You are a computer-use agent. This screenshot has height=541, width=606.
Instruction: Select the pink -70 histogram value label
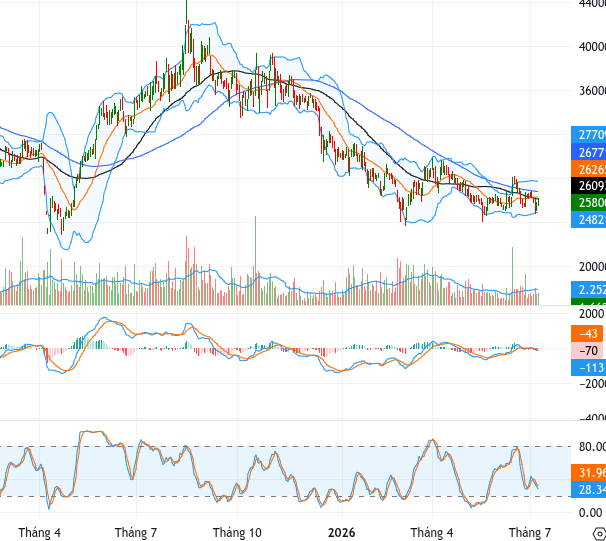[587, 350]
